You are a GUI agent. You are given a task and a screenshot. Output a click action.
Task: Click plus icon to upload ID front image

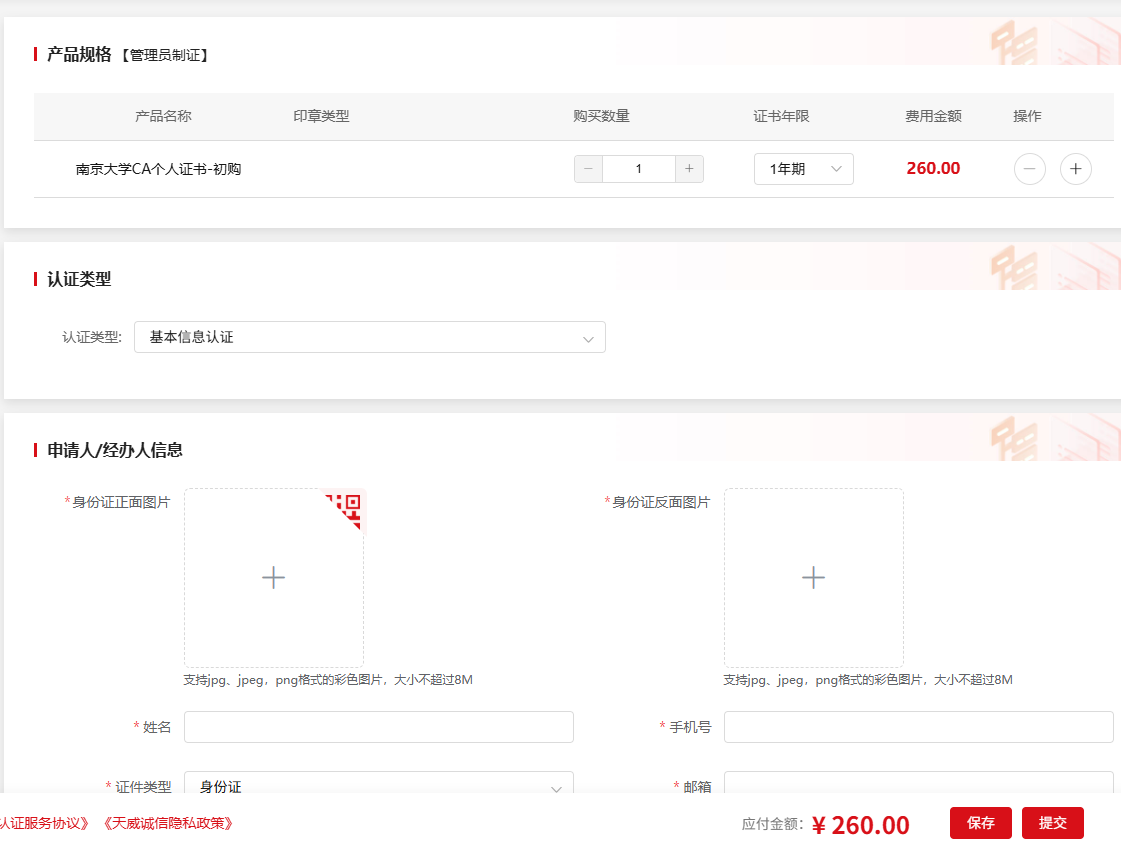coord(273,578)
